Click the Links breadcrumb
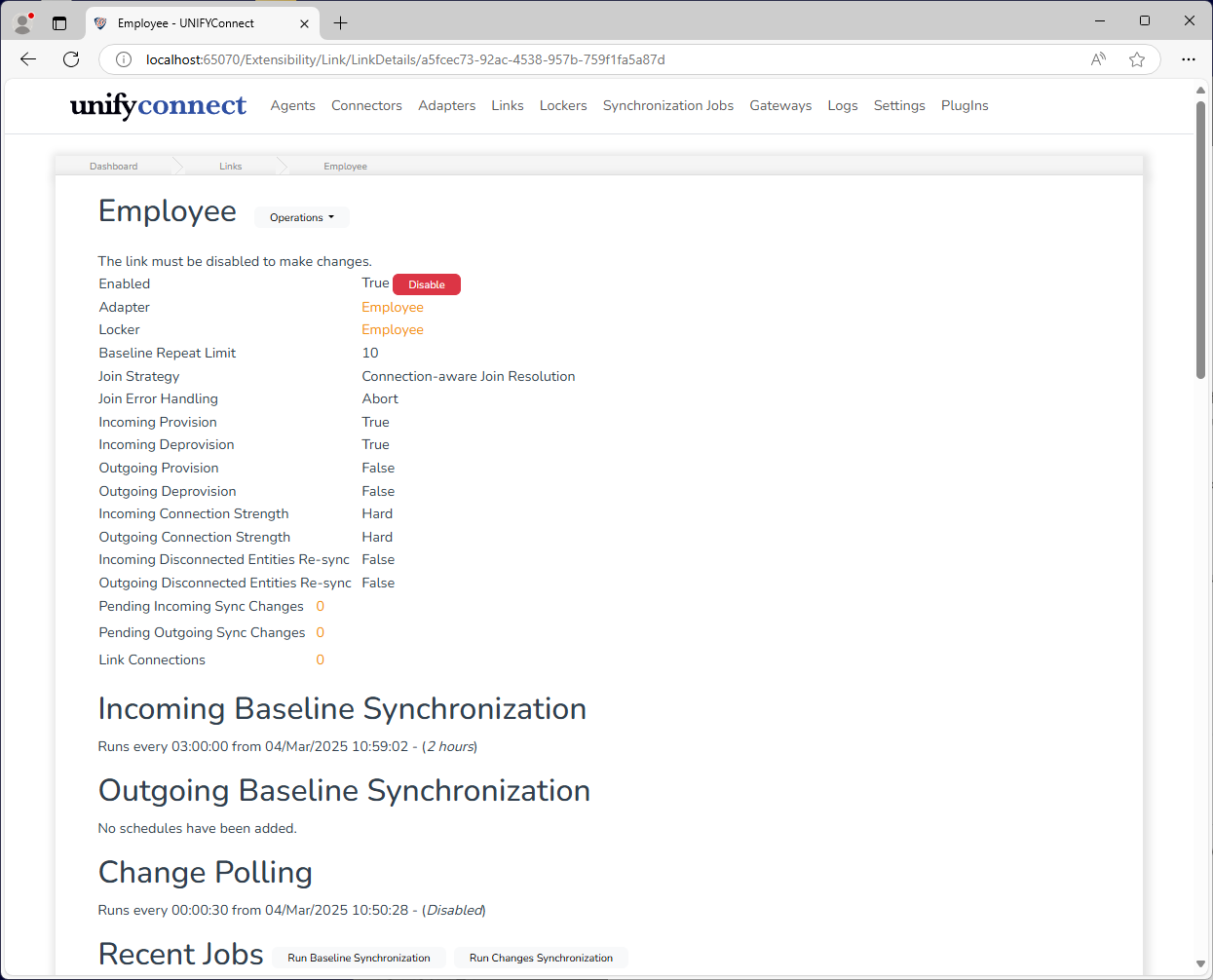 pos(231,167)
